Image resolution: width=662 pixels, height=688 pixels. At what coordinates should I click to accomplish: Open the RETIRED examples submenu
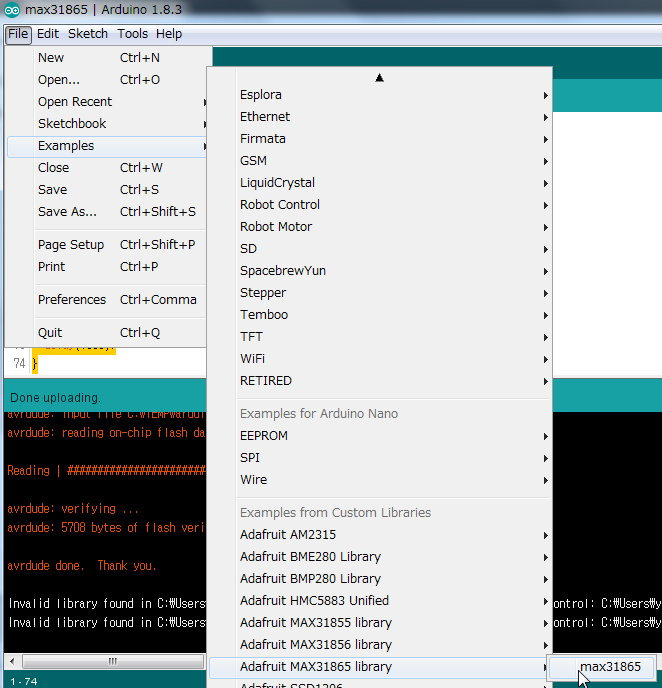[x=380, y=380]
